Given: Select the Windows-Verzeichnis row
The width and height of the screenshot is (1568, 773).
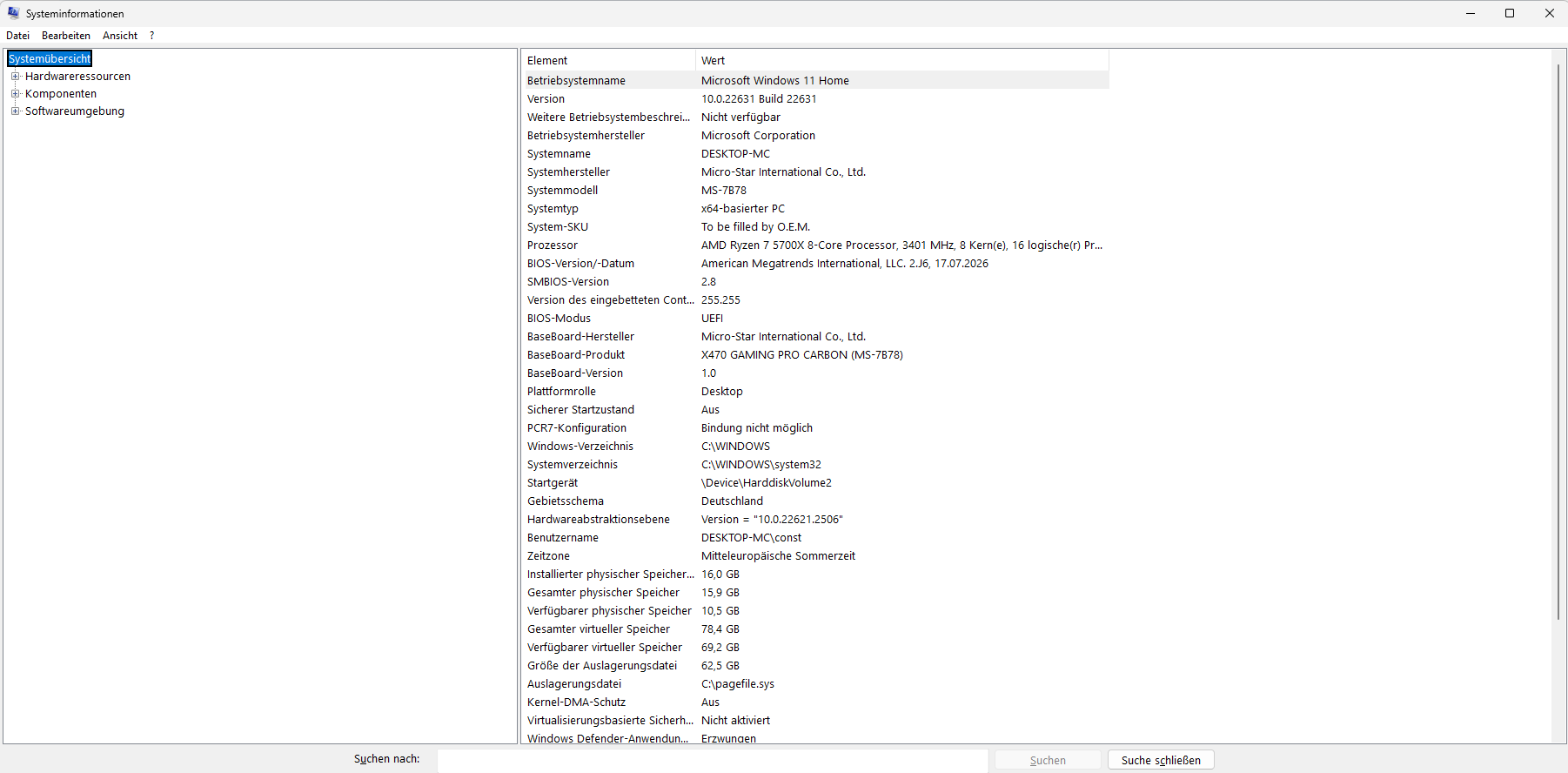Looking at the screenshot, I should tap(815, 447).
